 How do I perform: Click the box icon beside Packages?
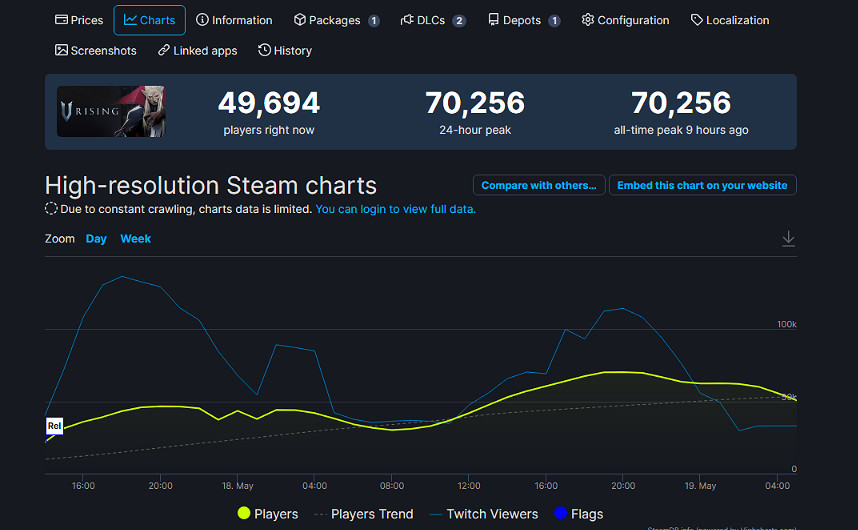pos(300,20)
